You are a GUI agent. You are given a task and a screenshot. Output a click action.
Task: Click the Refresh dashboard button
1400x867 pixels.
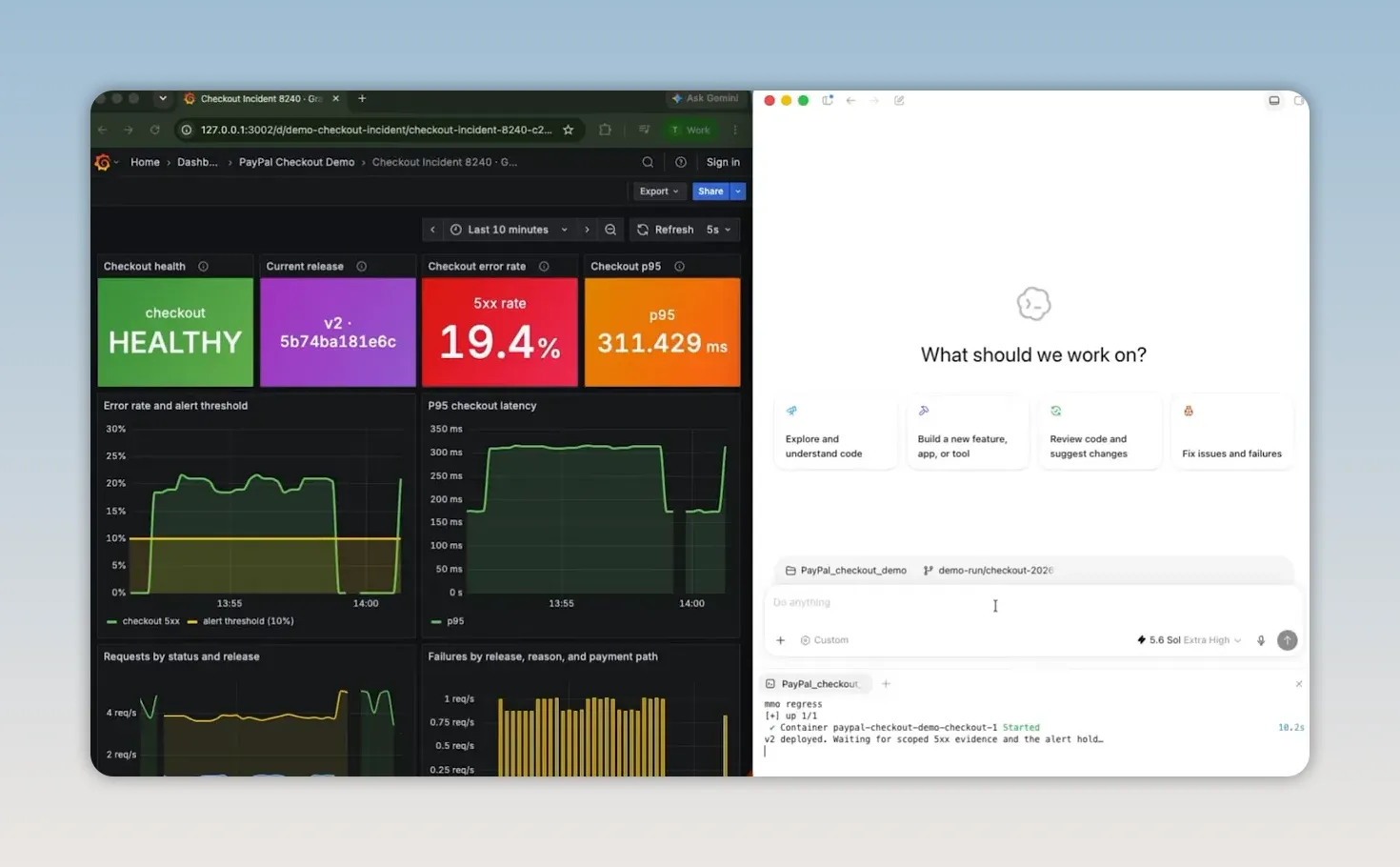tap(665, 230)
